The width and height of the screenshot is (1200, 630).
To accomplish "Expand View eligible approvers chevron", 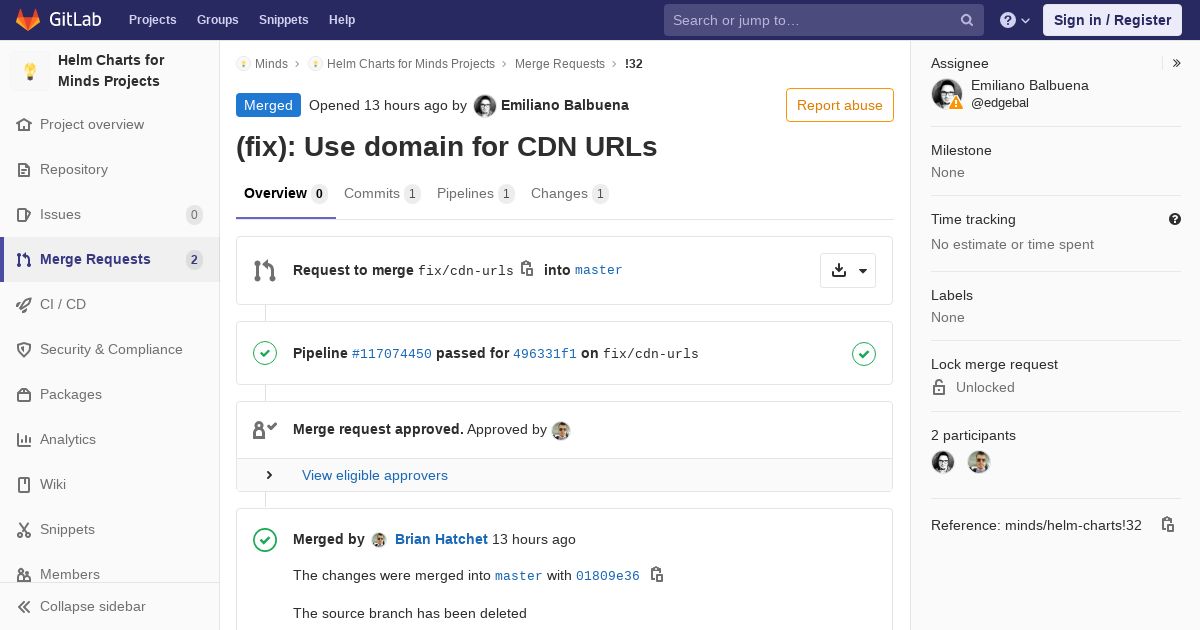I will (269, 475).
